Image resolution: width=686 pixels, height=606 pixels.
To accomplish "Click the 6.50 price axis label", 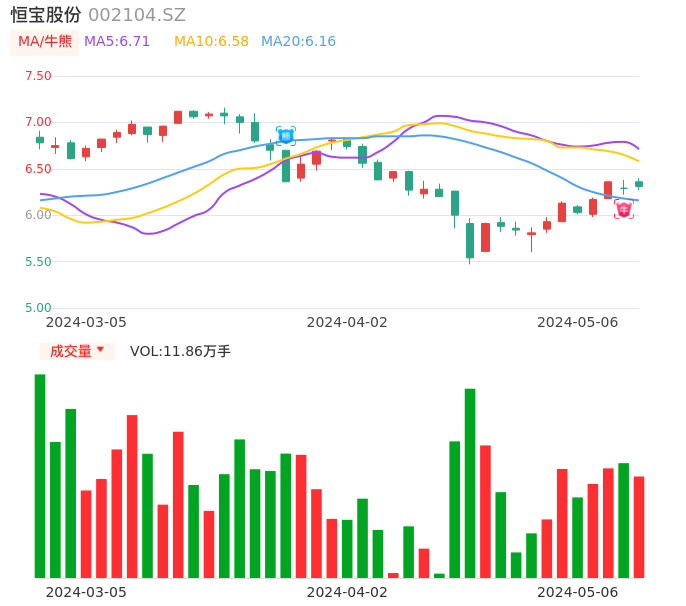I will pos(38,169).
